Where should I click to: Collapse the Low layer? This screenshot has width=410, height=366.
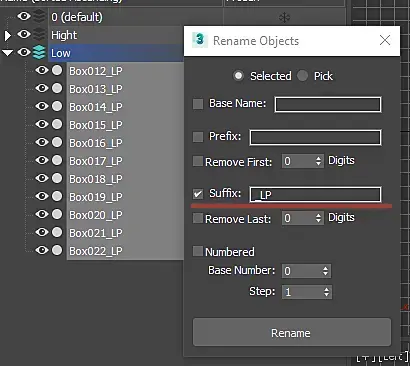(x=7, y=53)
